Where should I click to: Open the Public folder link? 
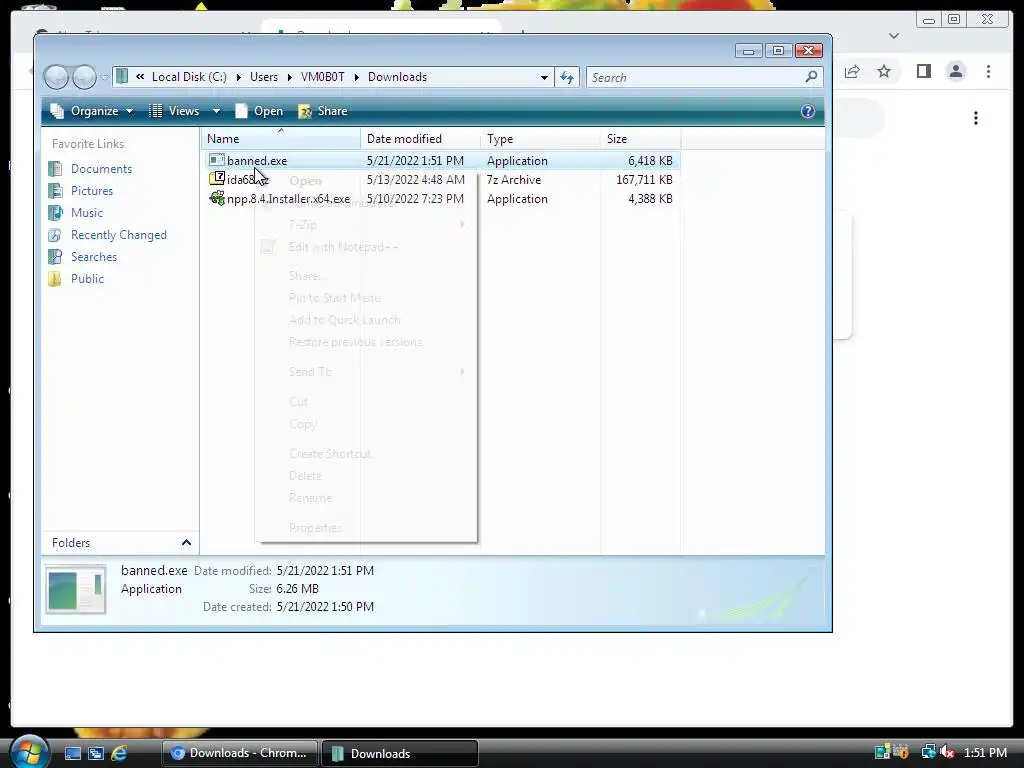tap(88, 279)
